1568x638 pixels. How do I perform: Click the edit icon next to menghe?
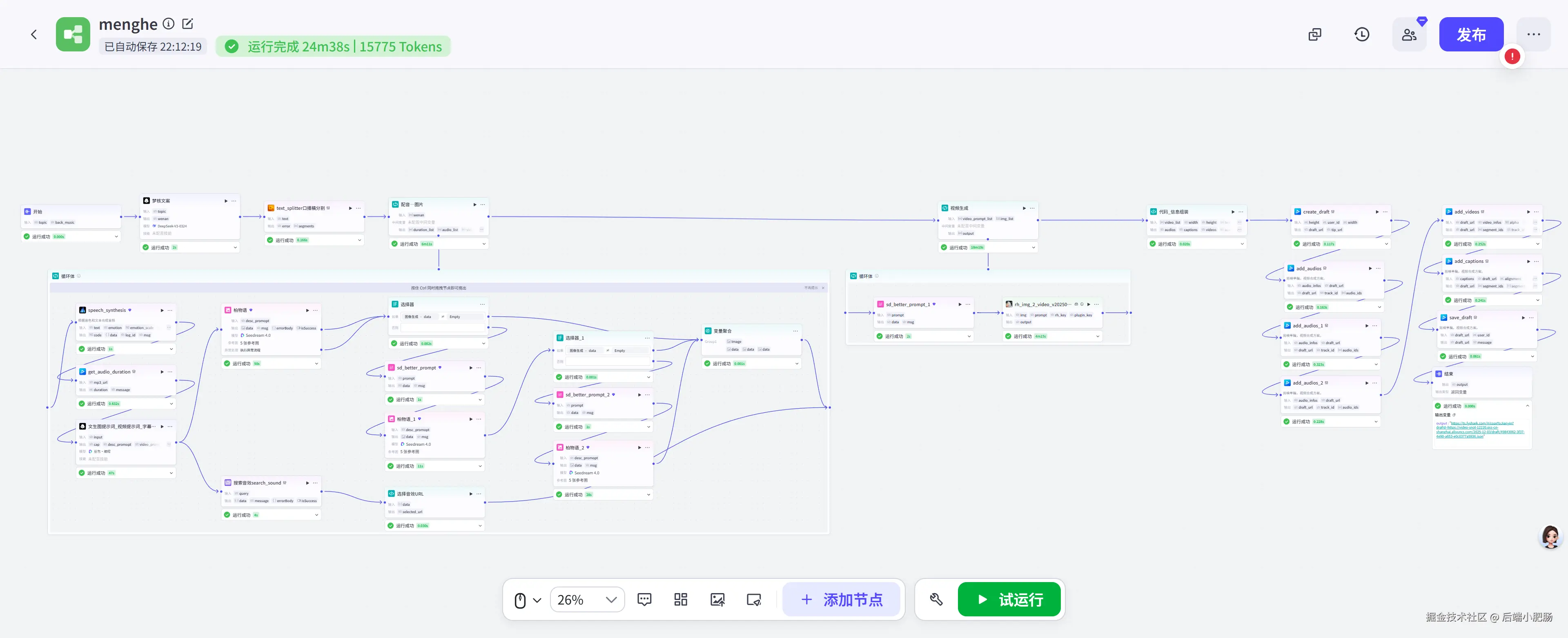(x=187, y=24)
